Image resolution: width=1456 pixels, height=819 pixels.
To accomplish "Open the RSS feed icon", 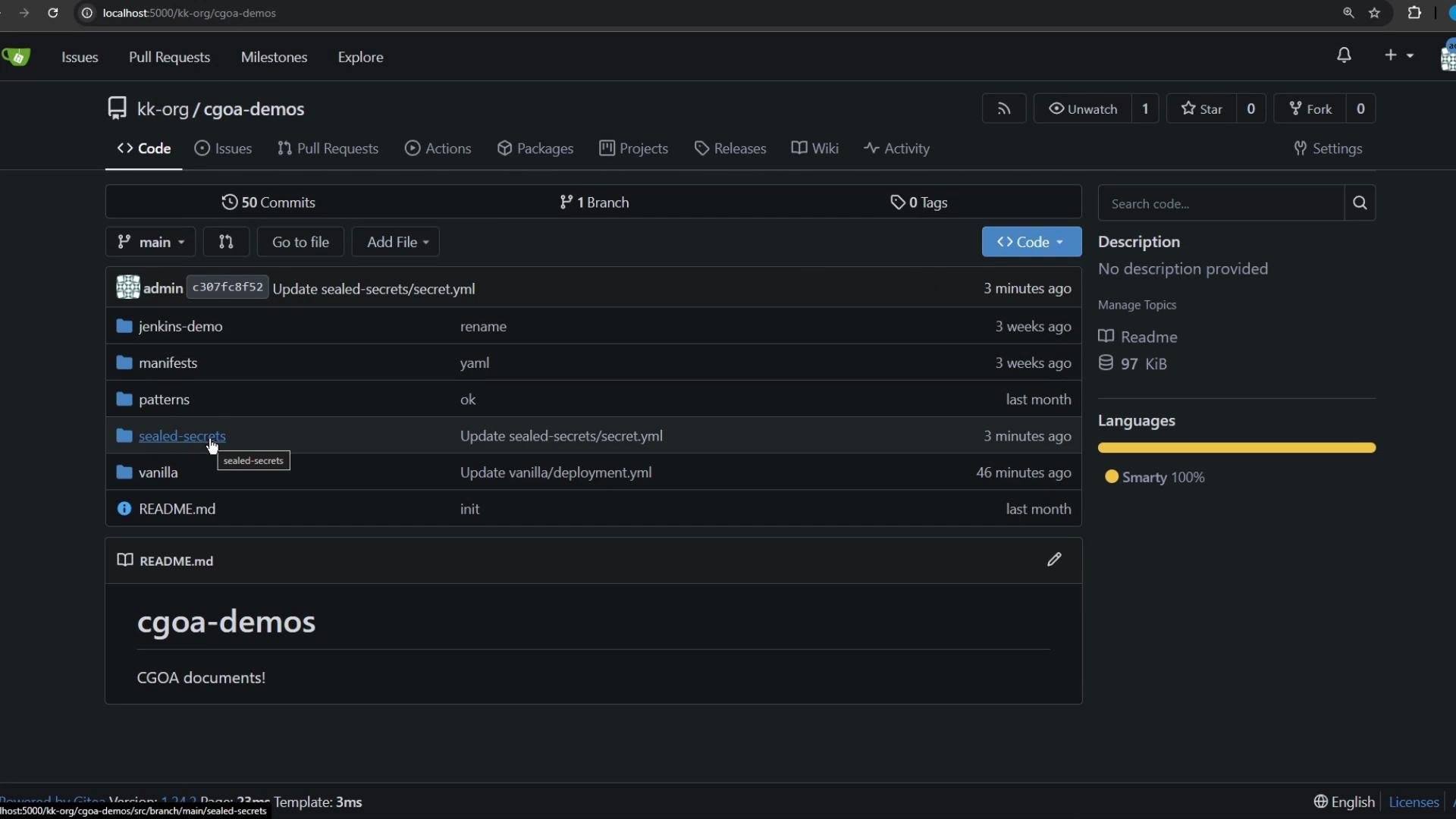I will pyautogui.click(x=1003, y=108).
